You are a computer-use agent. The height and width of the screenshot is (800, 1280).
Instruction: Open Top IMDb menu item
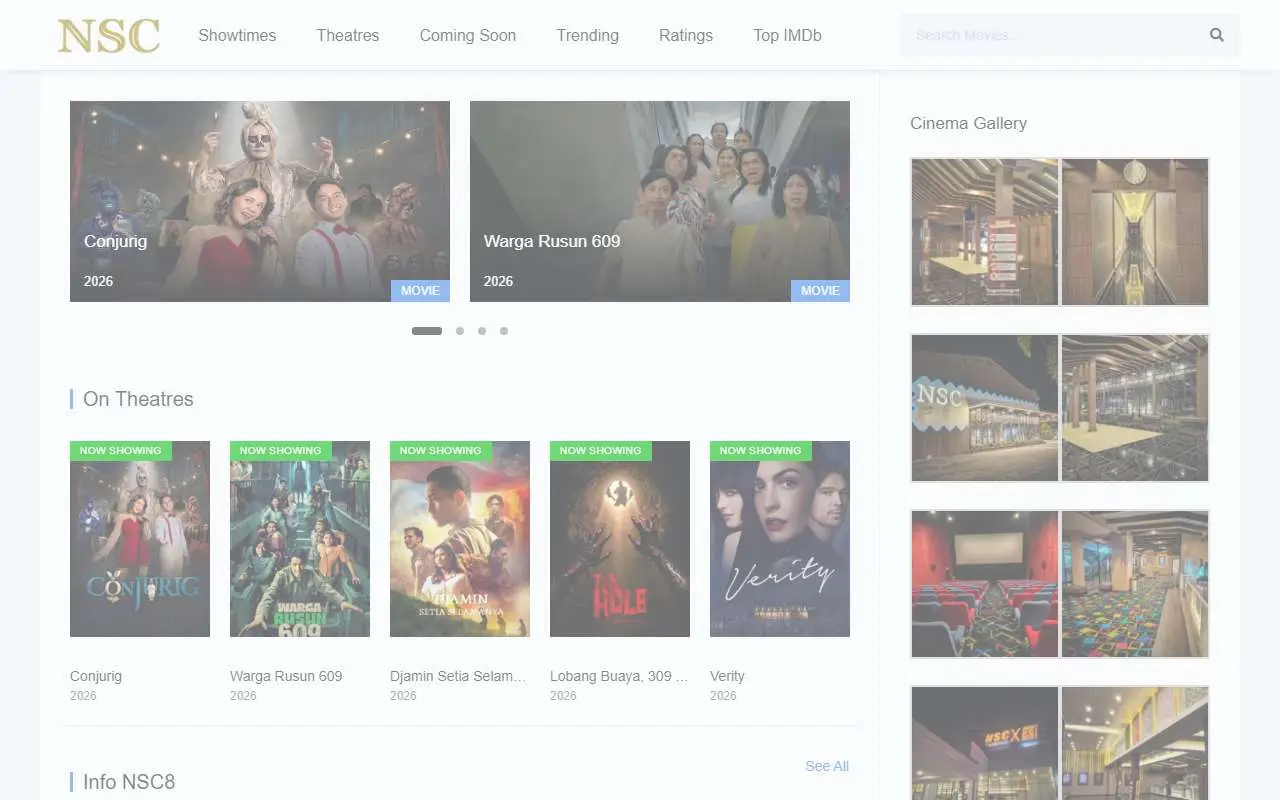pos(787,35)
